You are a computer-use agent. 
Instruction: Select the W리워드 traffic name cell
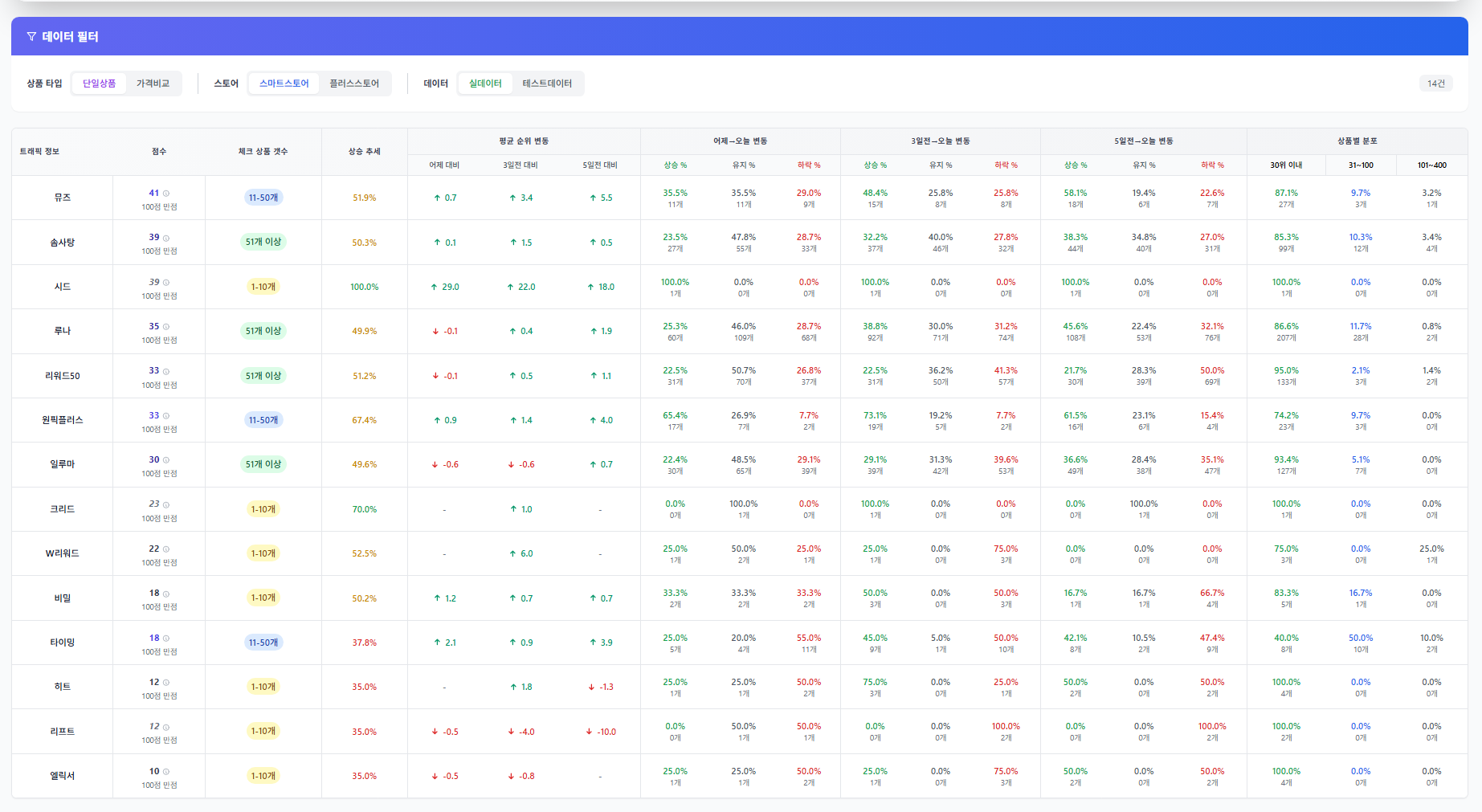pos(63,553)
